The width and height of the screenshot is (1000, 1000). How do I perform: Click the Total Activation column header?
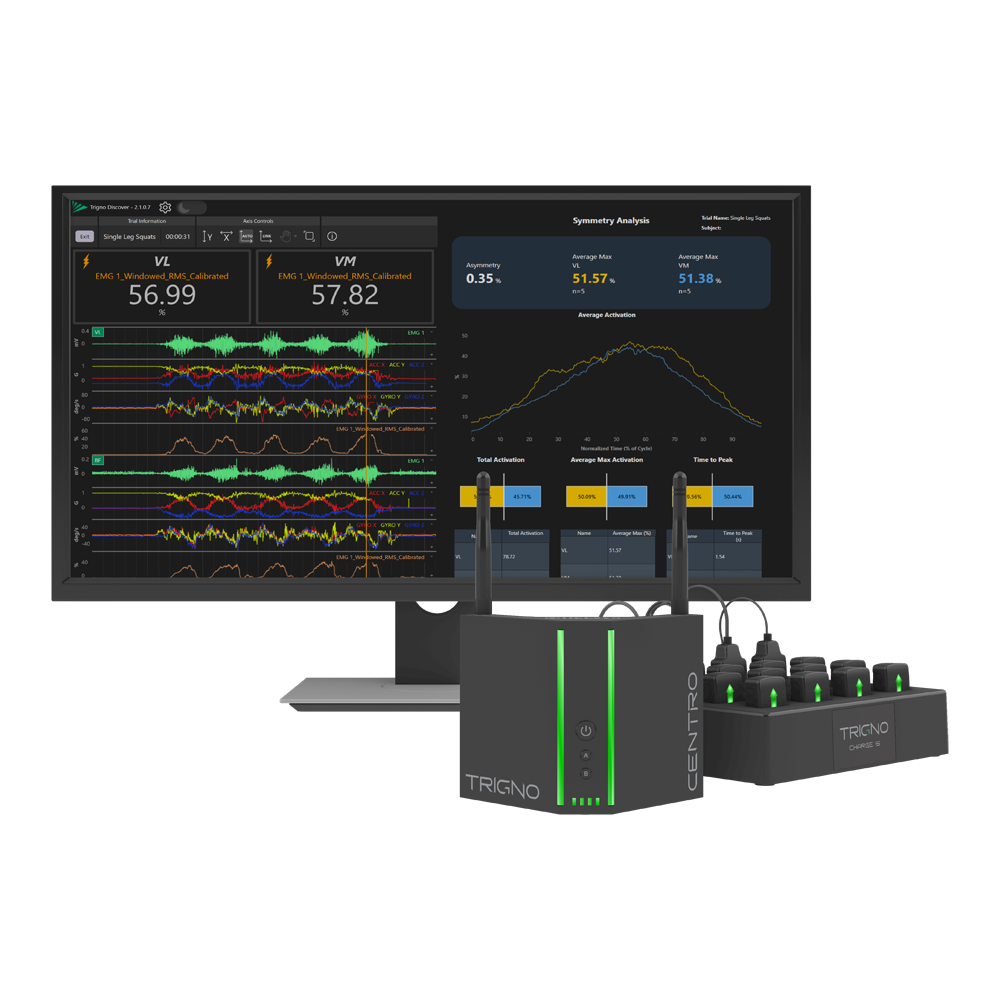pos(525,533)
